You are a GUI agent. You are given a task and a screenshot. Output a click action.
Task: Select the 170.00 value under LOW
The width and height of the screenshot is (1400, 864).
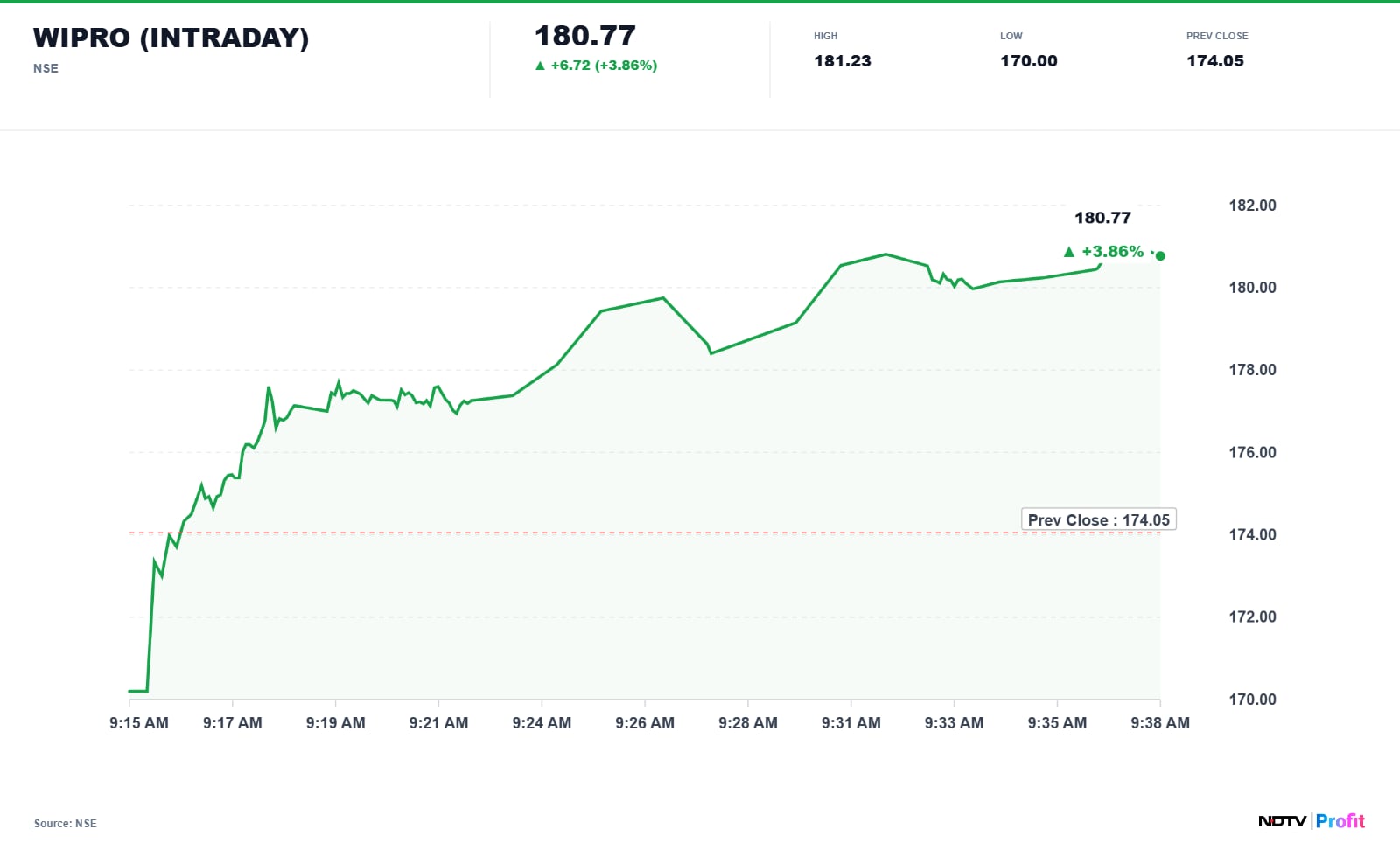[1029, 61]
